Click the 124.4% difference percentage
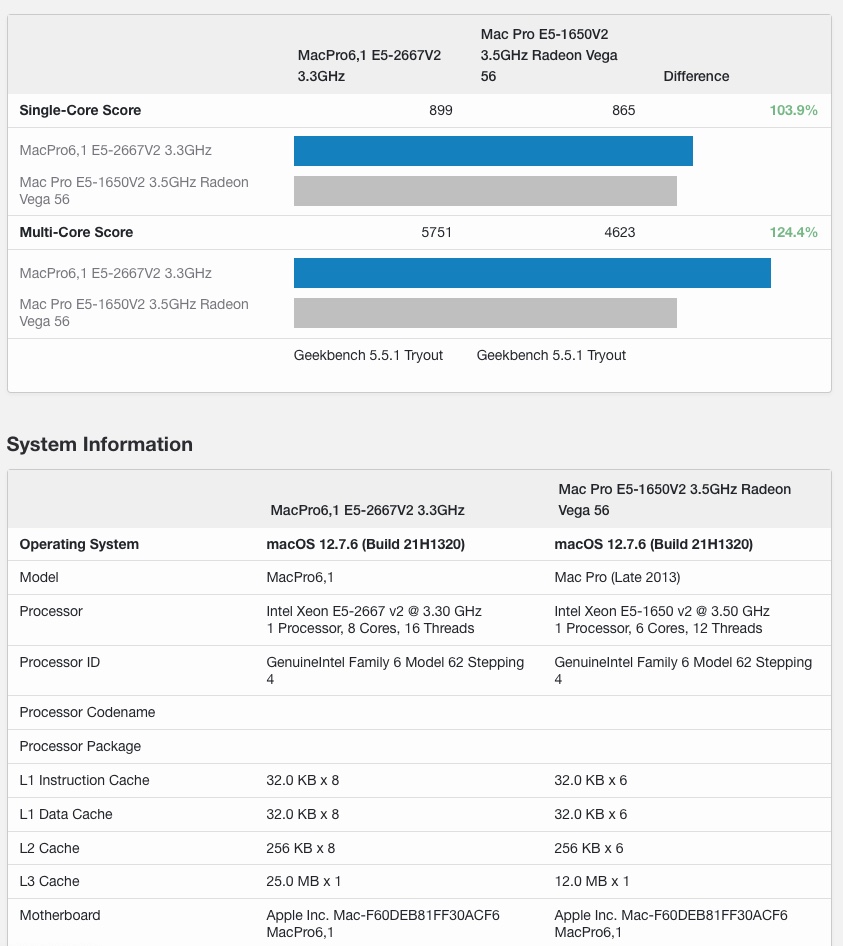This screenshot has height=946, width=843. pos(795,232)
